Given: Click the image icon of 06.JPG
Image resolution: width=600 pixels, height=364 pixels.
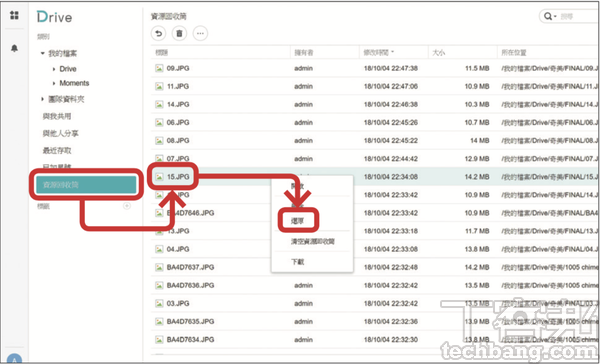Looking at the screenshot, I should pos(159,122).
